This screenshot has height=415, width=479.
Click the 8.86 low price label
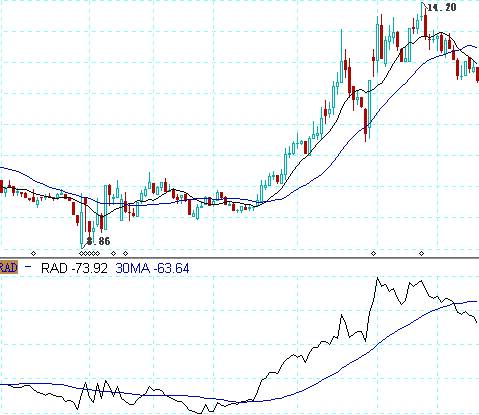[98, 241]
